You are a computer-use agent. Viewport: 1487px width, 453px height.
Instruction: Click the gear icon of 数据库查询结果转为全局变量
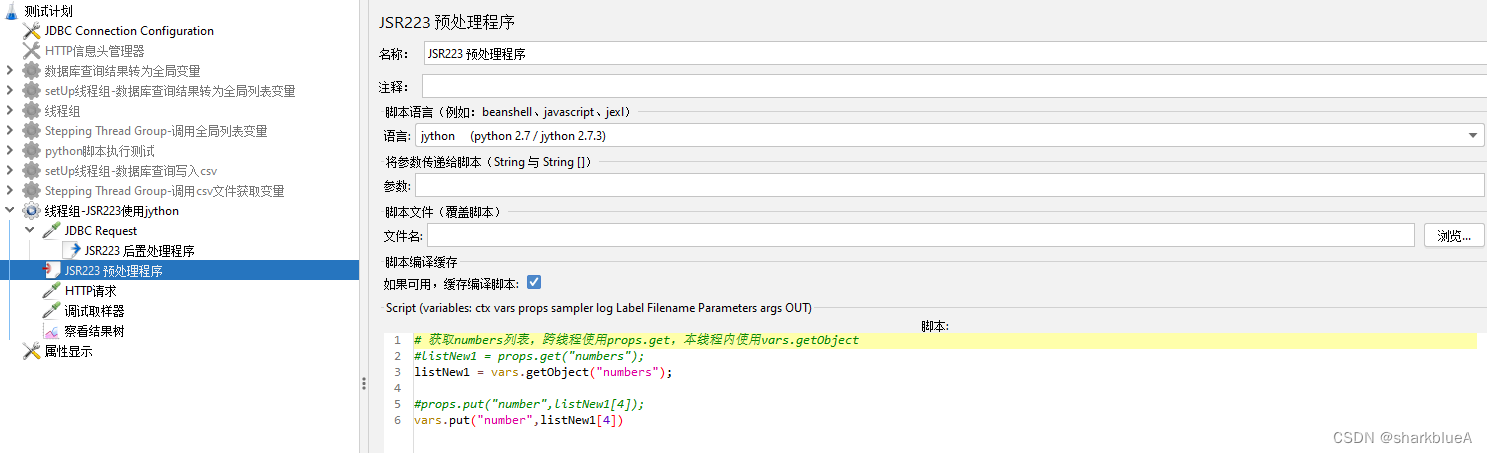click(31, 70)
